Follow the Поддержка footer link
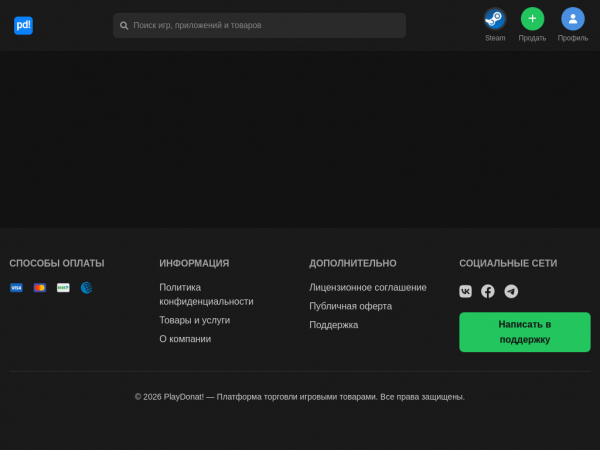Screen dimensions: 600x450 coord(333,325)
